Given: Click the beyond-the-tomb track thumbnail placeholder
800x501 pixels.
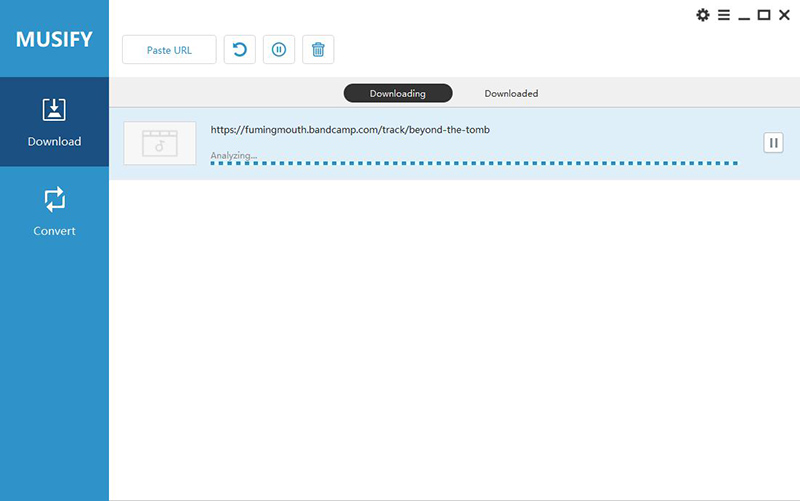Looking at the screenshot, I should point(160,143).
